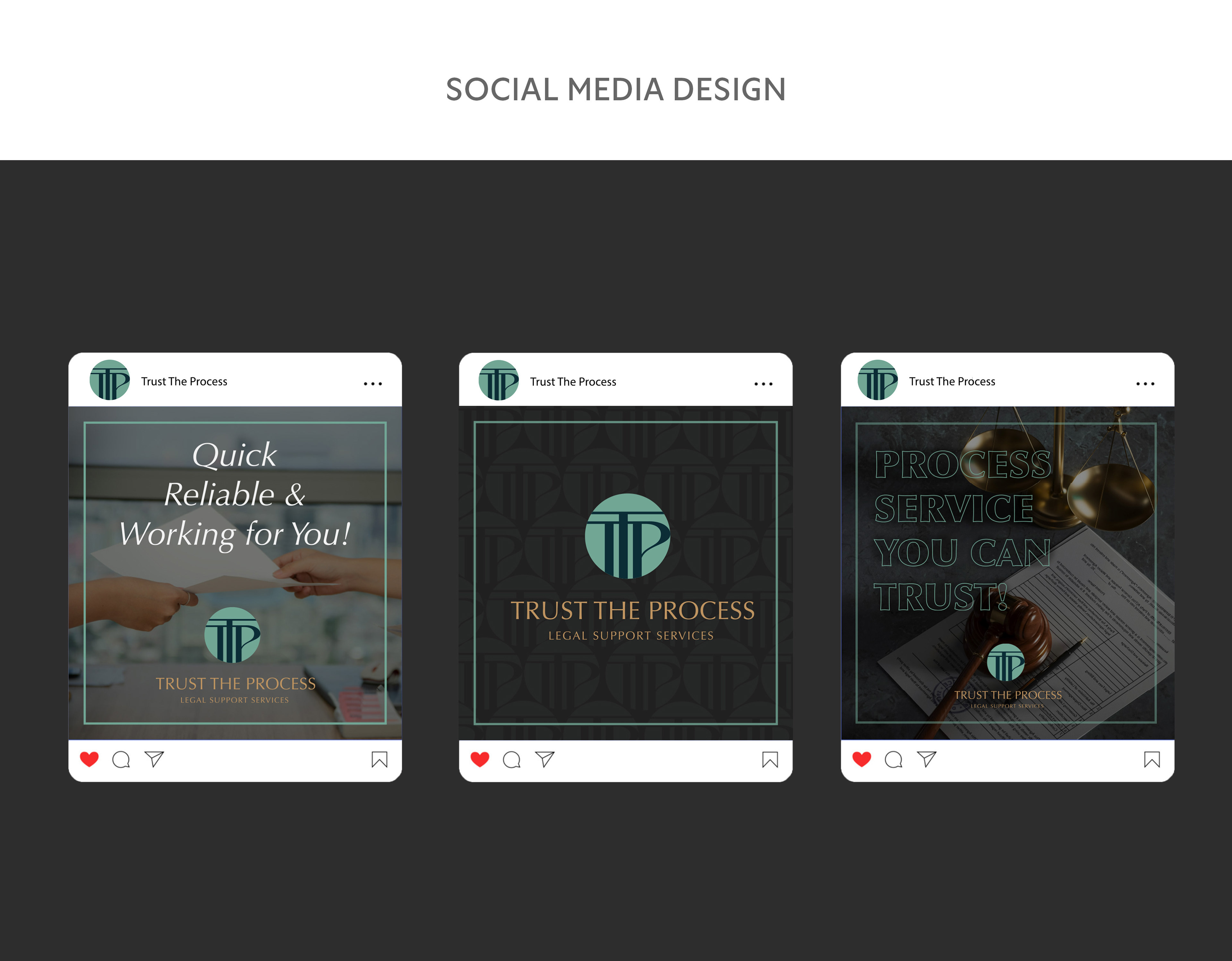This screenshot has width=1232, height=961.
Task: Click the share arrow on third post
Action: coord(926,759)
